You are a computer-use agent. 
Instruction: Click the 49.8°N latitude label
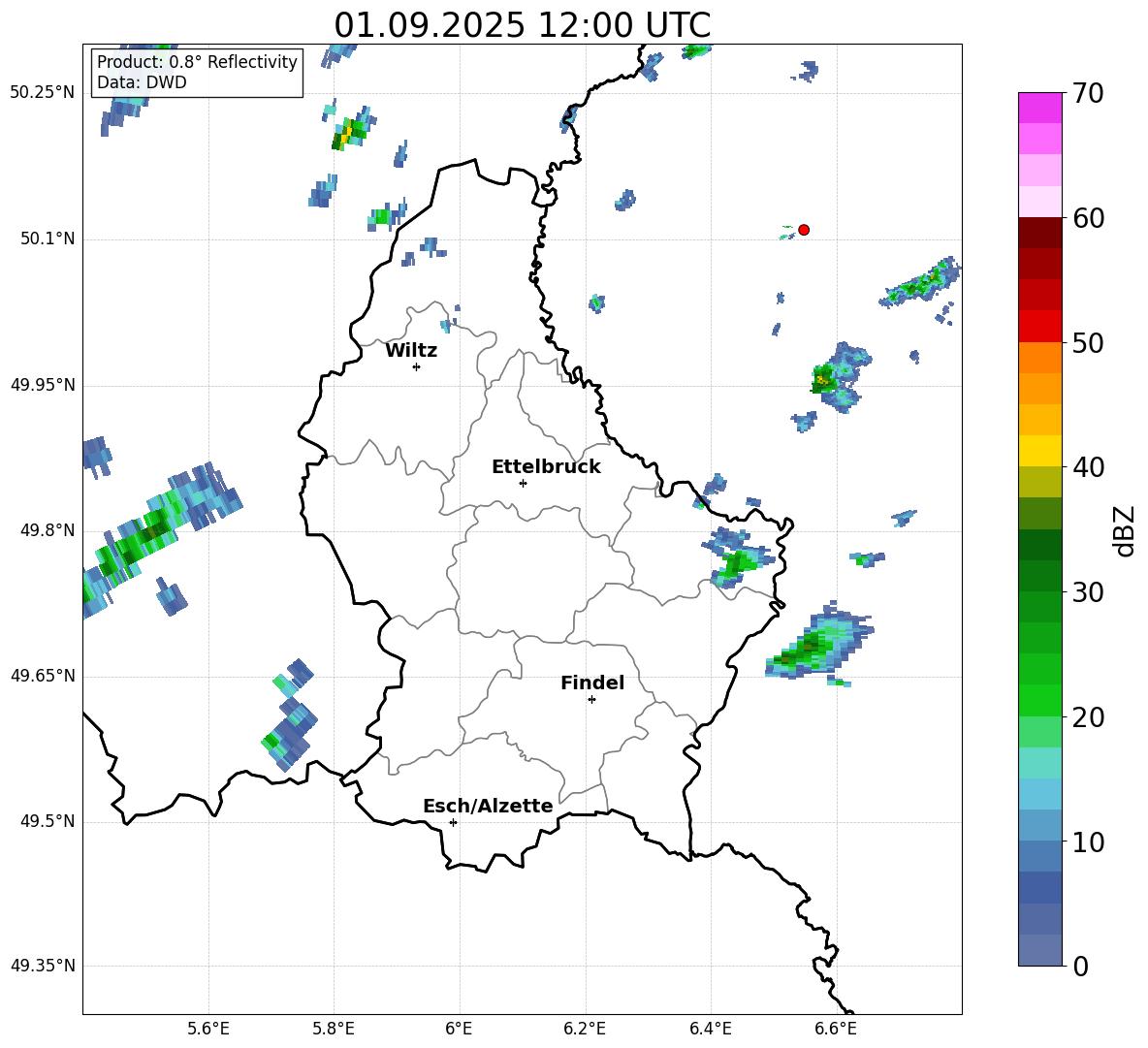tap(48, 530)
